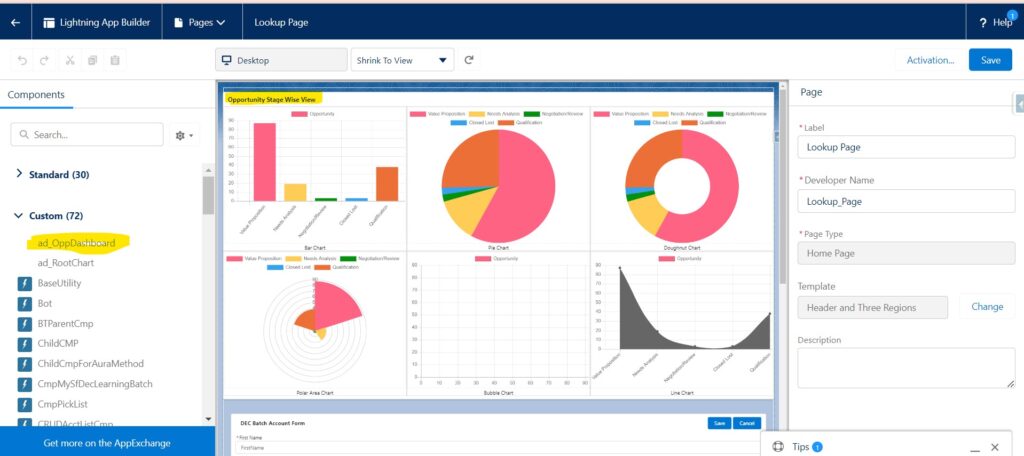The width and height of the screenshot is (1024, 456).
Task: Click the Header and Three Regions template field
Action: click(x=872, y=307)
